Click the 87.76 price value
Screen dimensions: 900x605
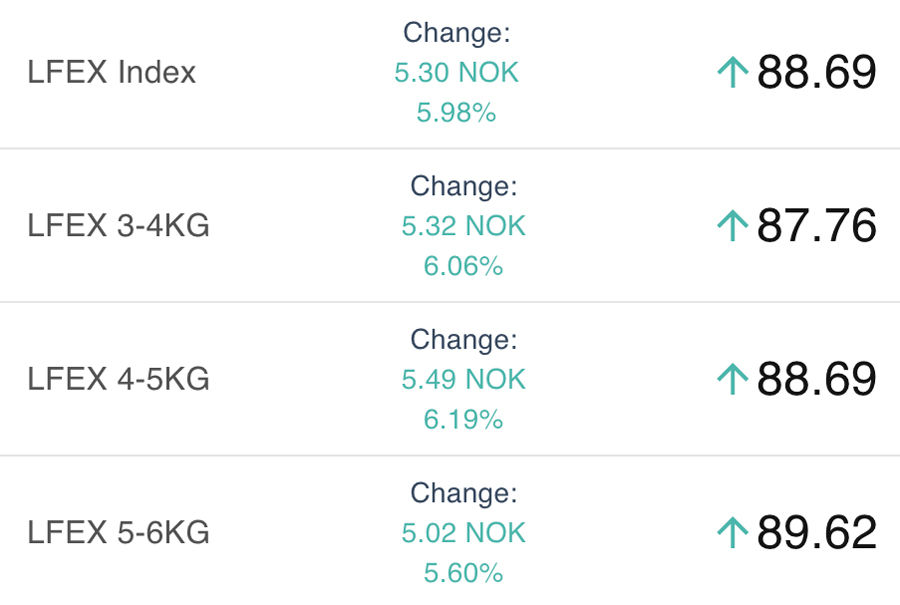(x=816, y=226)
